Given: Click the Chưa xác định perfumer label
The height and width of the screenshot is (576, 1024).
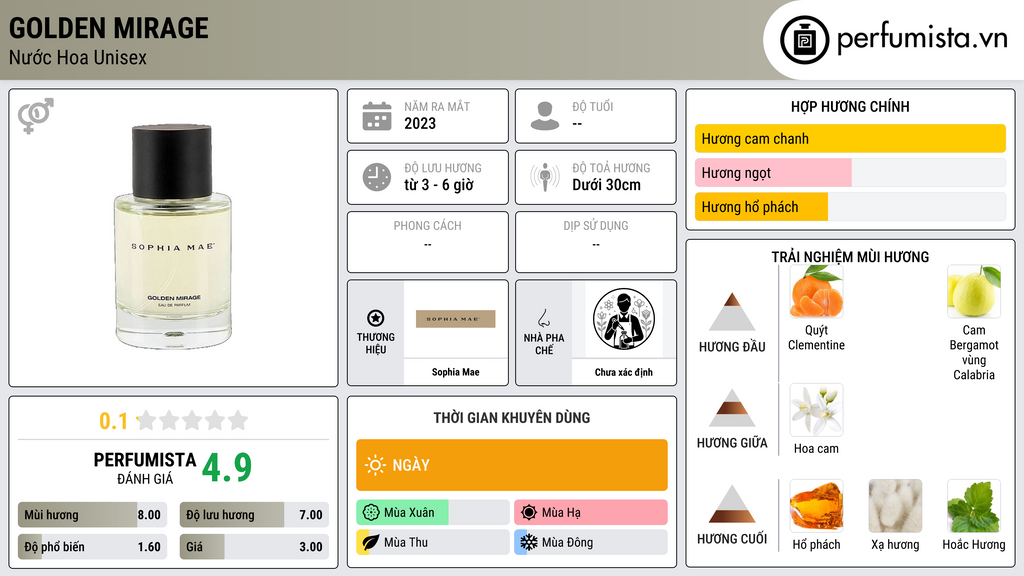Looking at the screenshot, I should point(624,372).
